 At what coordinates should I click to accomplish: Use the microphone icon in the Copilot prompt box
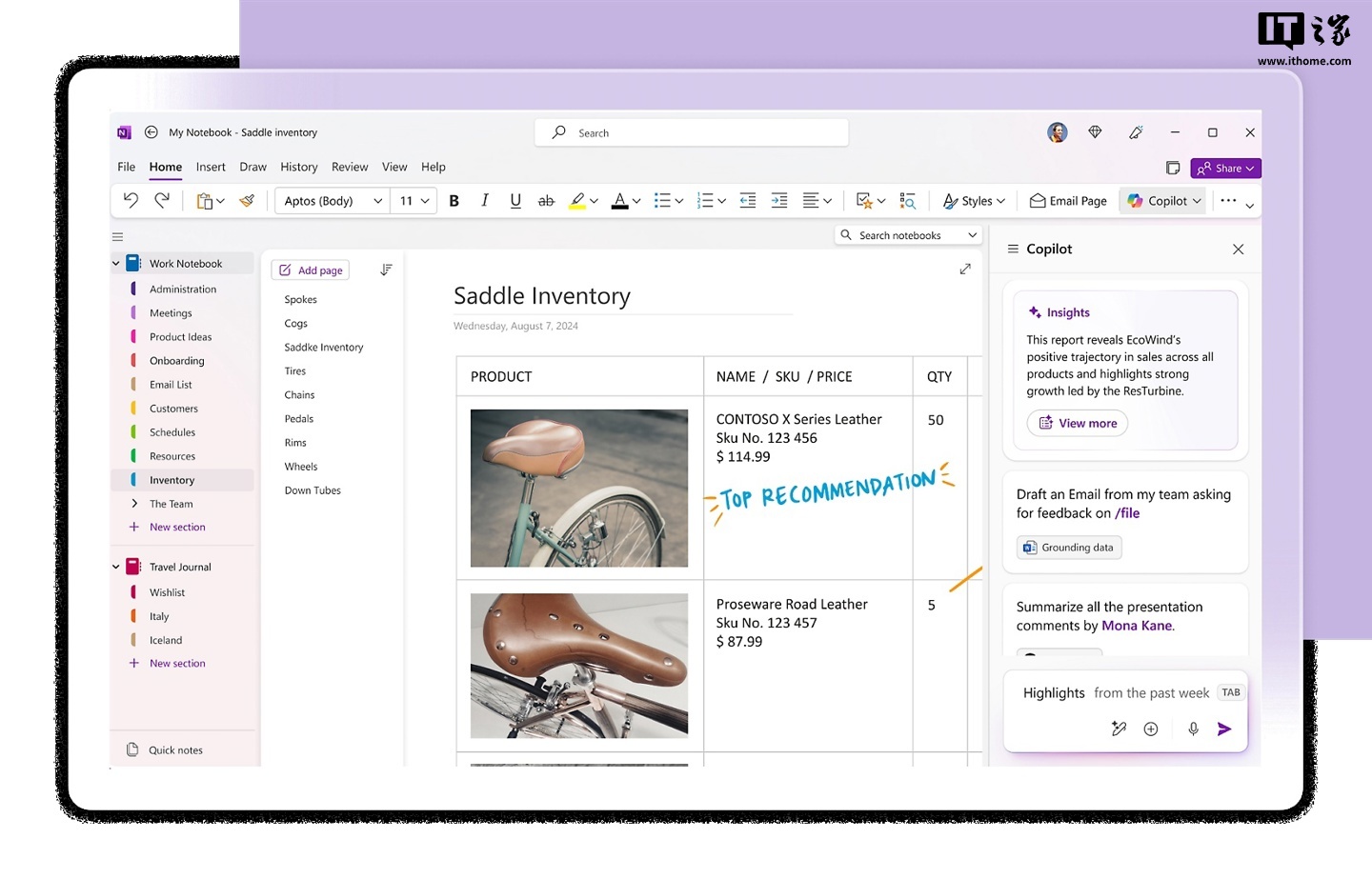point(1192,728)
